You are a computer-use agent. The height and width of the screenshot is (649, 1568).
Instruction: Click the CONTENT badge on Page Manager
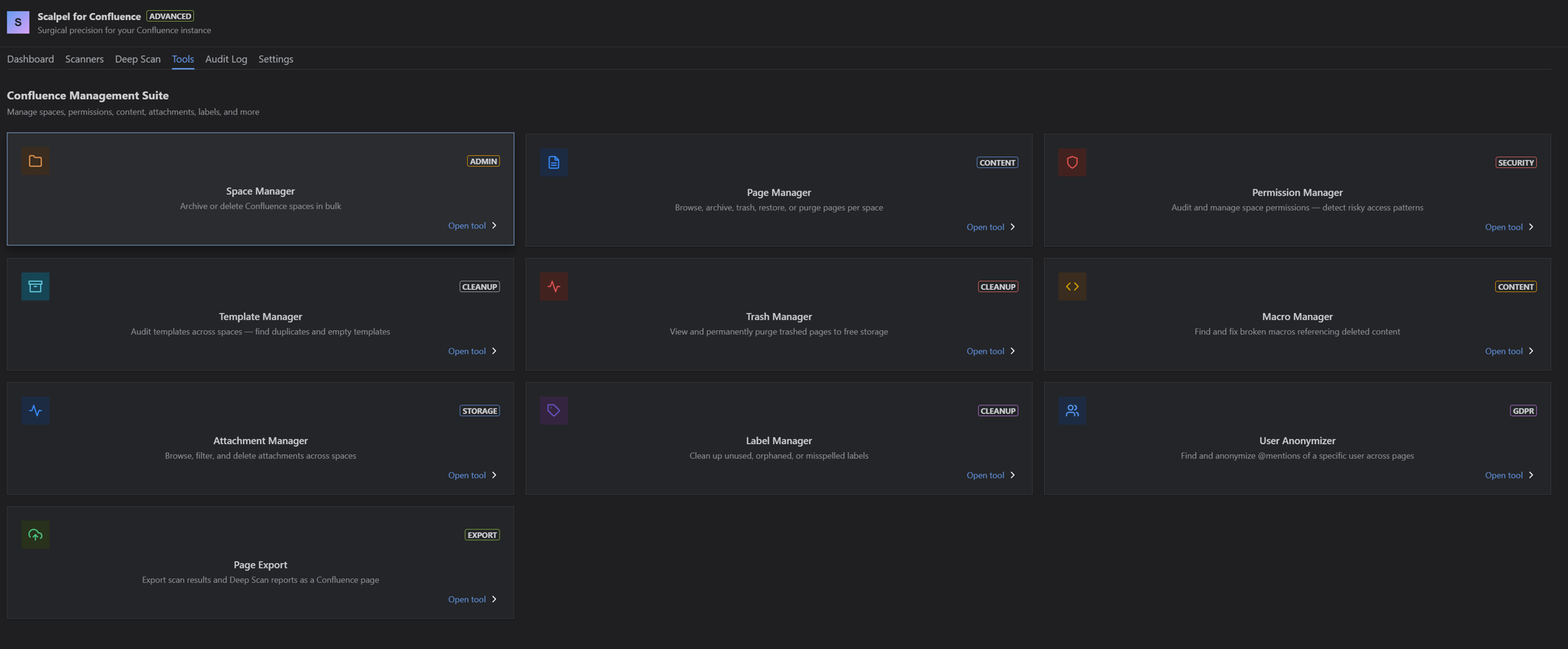point(997,162)
